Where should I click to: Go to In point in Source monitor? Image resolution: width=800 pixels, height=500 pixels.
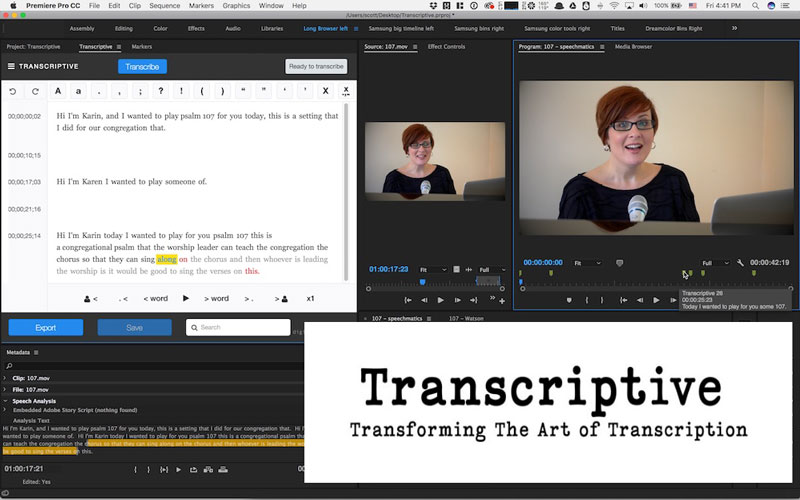coord(408,301)
